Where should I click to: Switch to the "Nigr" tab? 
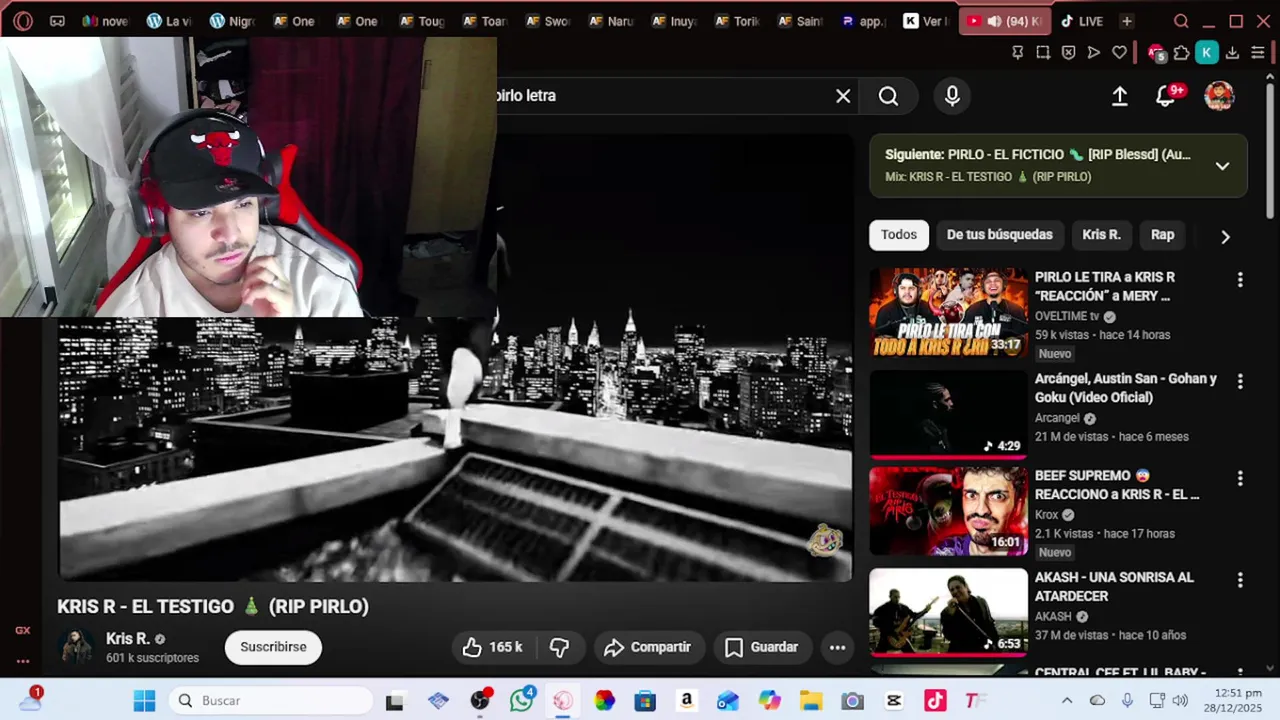point(232,21)
